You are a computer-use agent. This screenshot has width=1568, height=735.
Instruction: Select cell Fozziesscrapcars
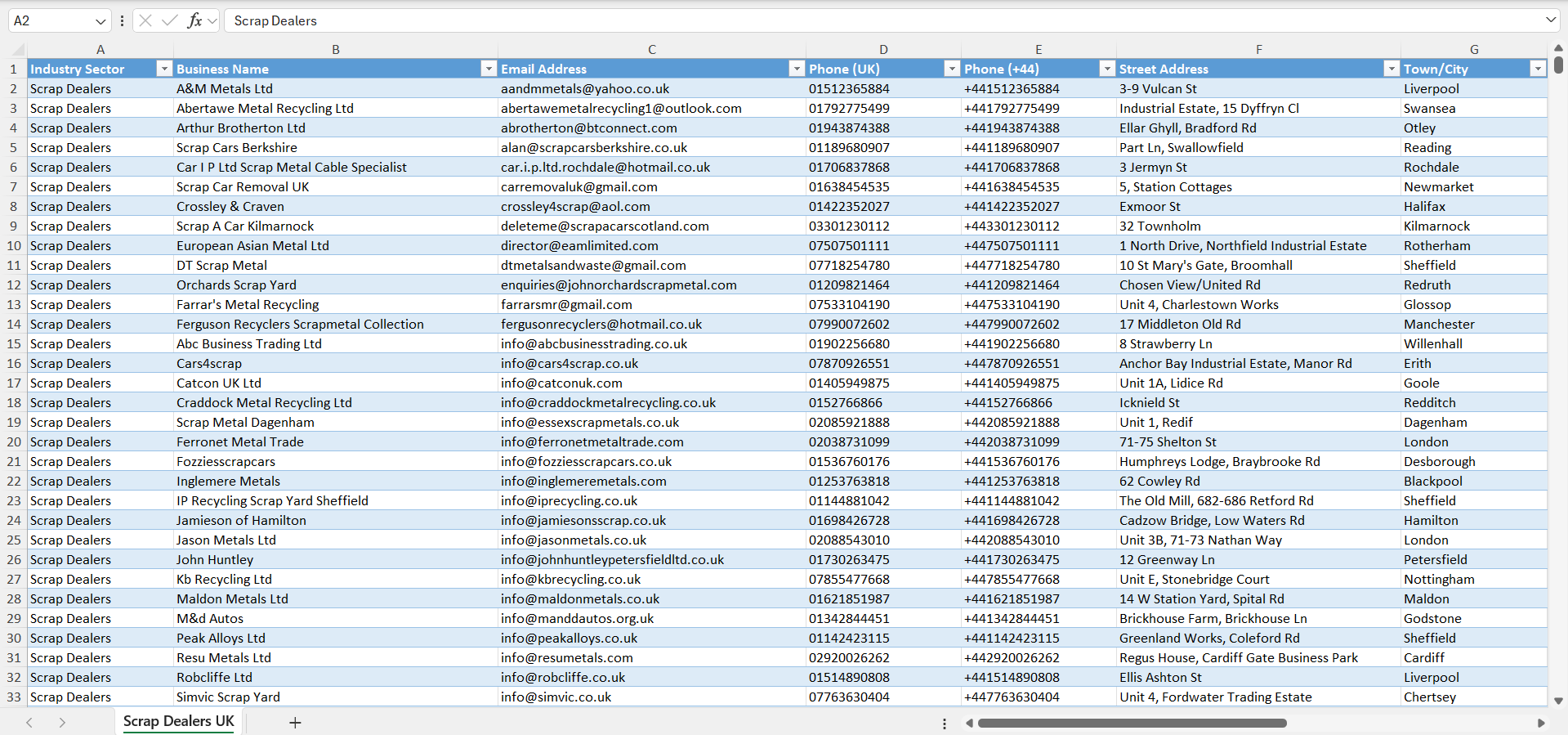click(x=335, y=461)
